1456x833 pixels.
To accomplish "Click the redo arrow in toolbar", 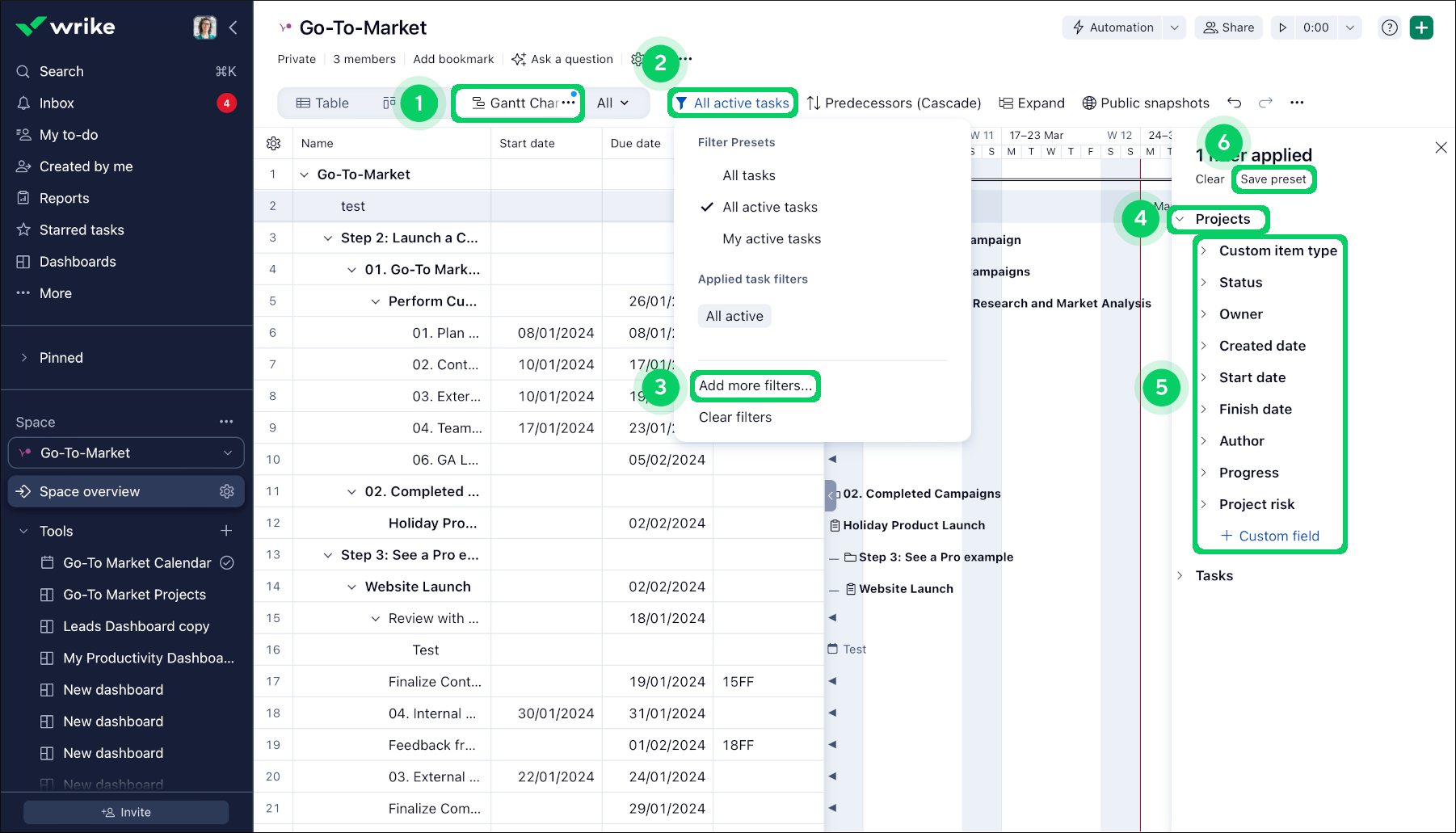I will 1265,103.
